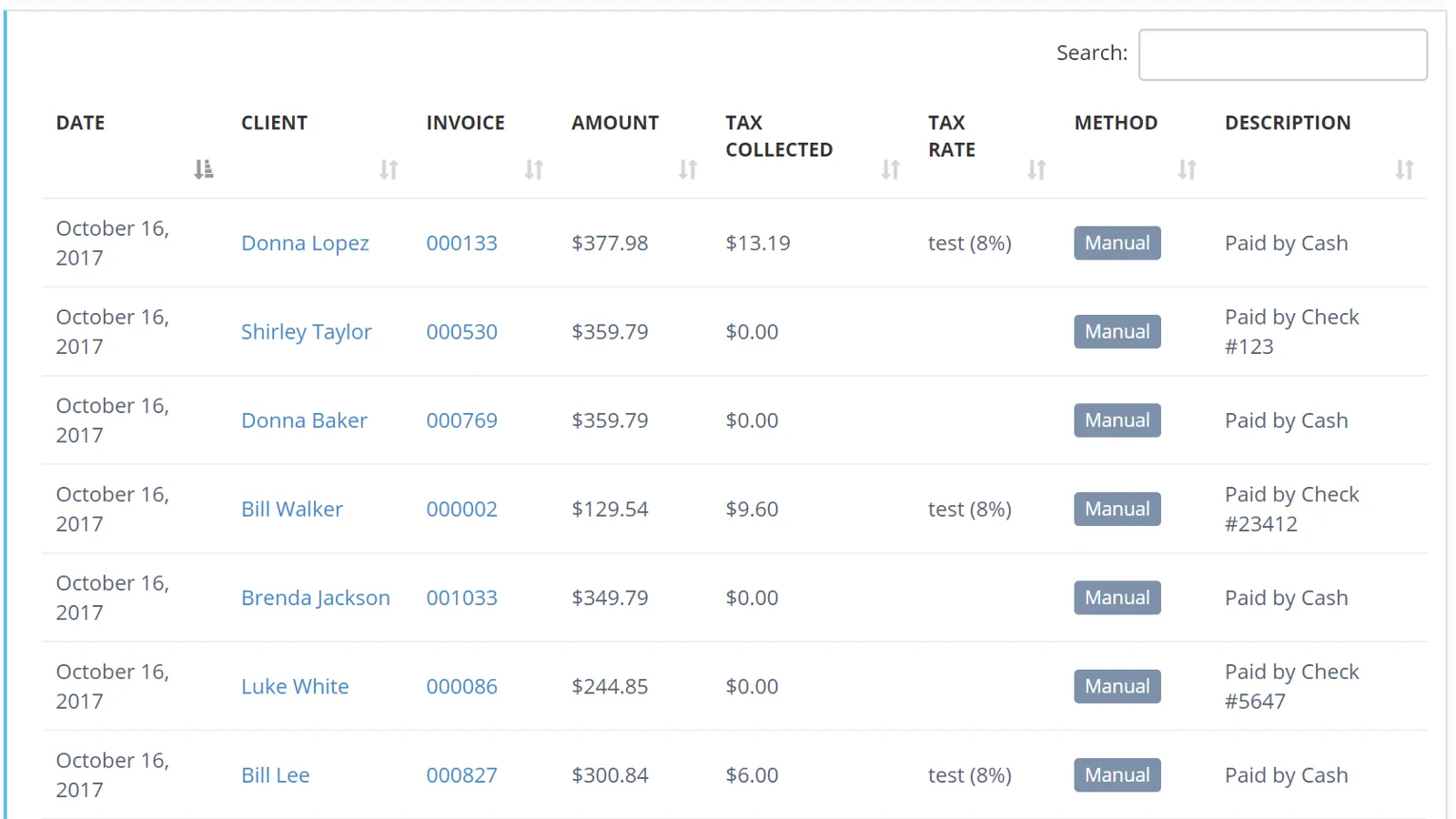
Task: Open client Donna Baker
Action: (x=304, y=420)
